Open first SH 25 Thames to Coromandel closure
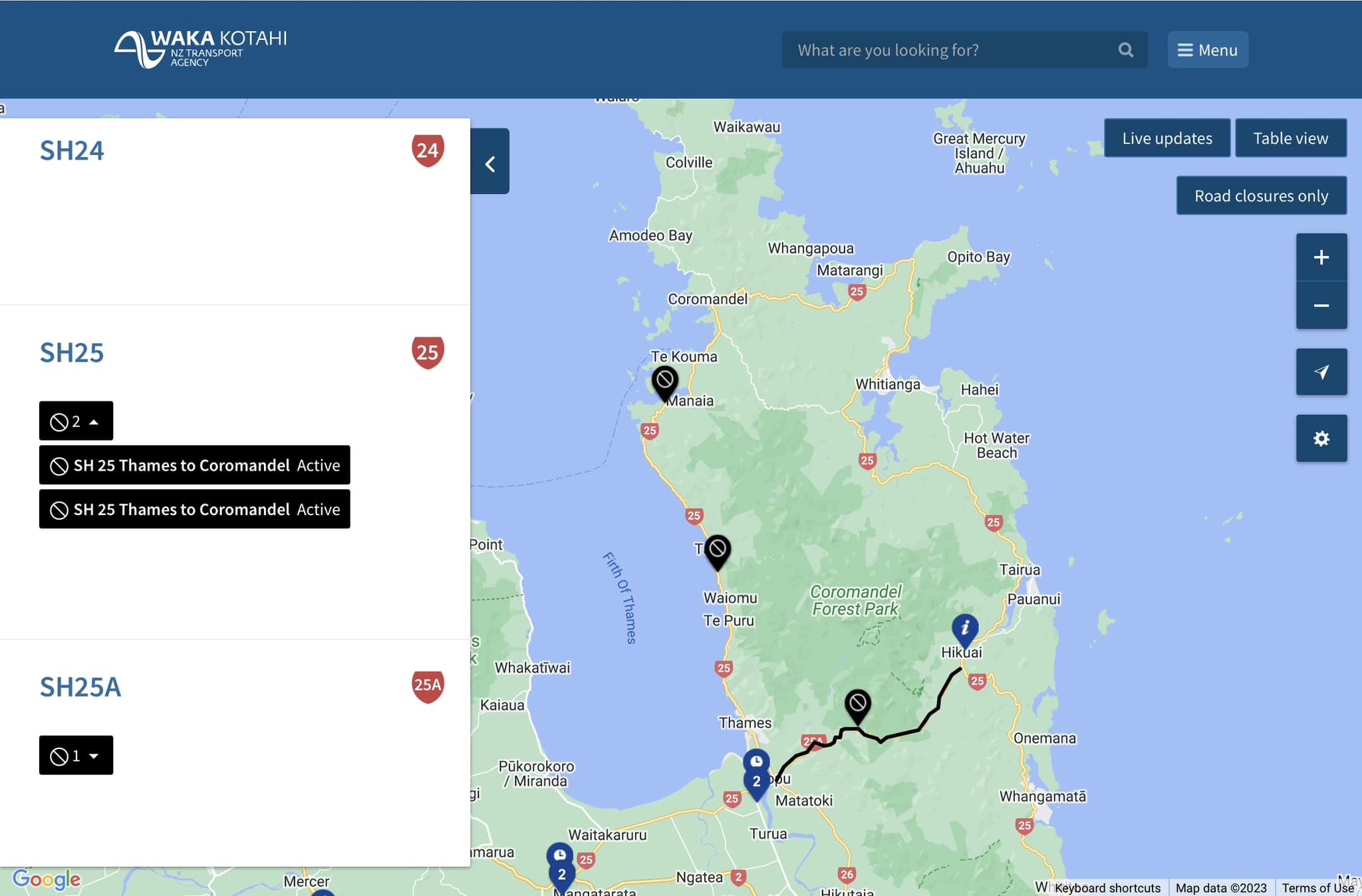Image resolution: width=1362 pixels, height=896 pixels. coord(194,465)
